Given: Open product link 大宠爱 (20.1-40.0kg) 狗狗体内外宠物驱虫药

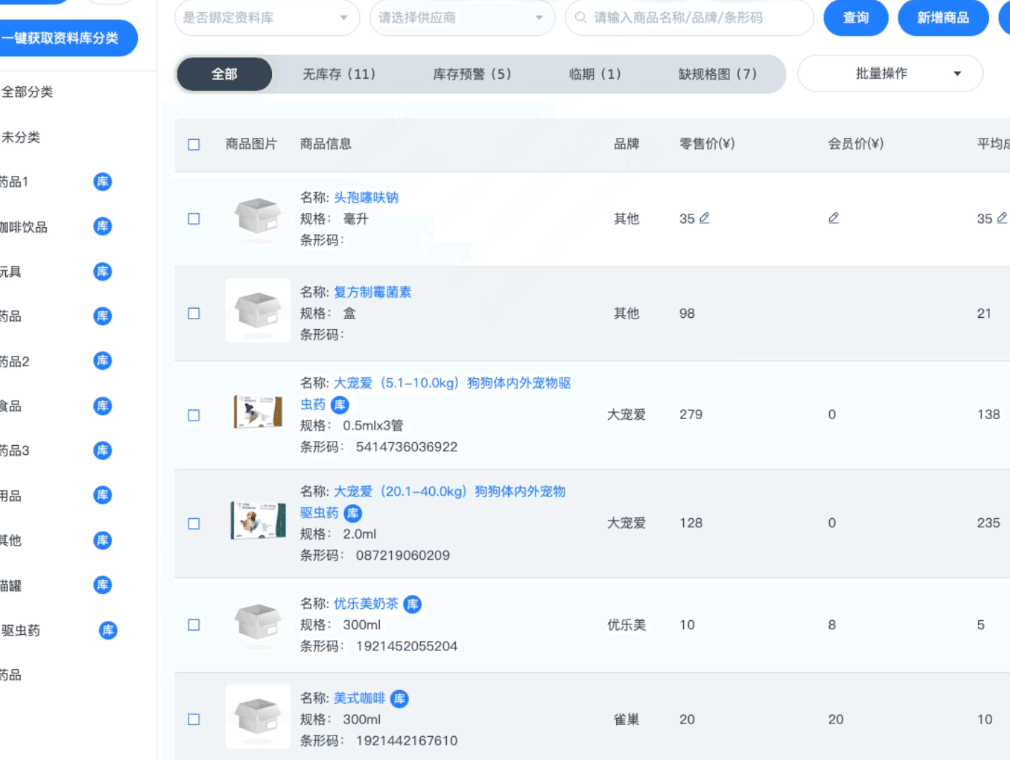Looking at the screenshot, I should [x=433, y=502].
